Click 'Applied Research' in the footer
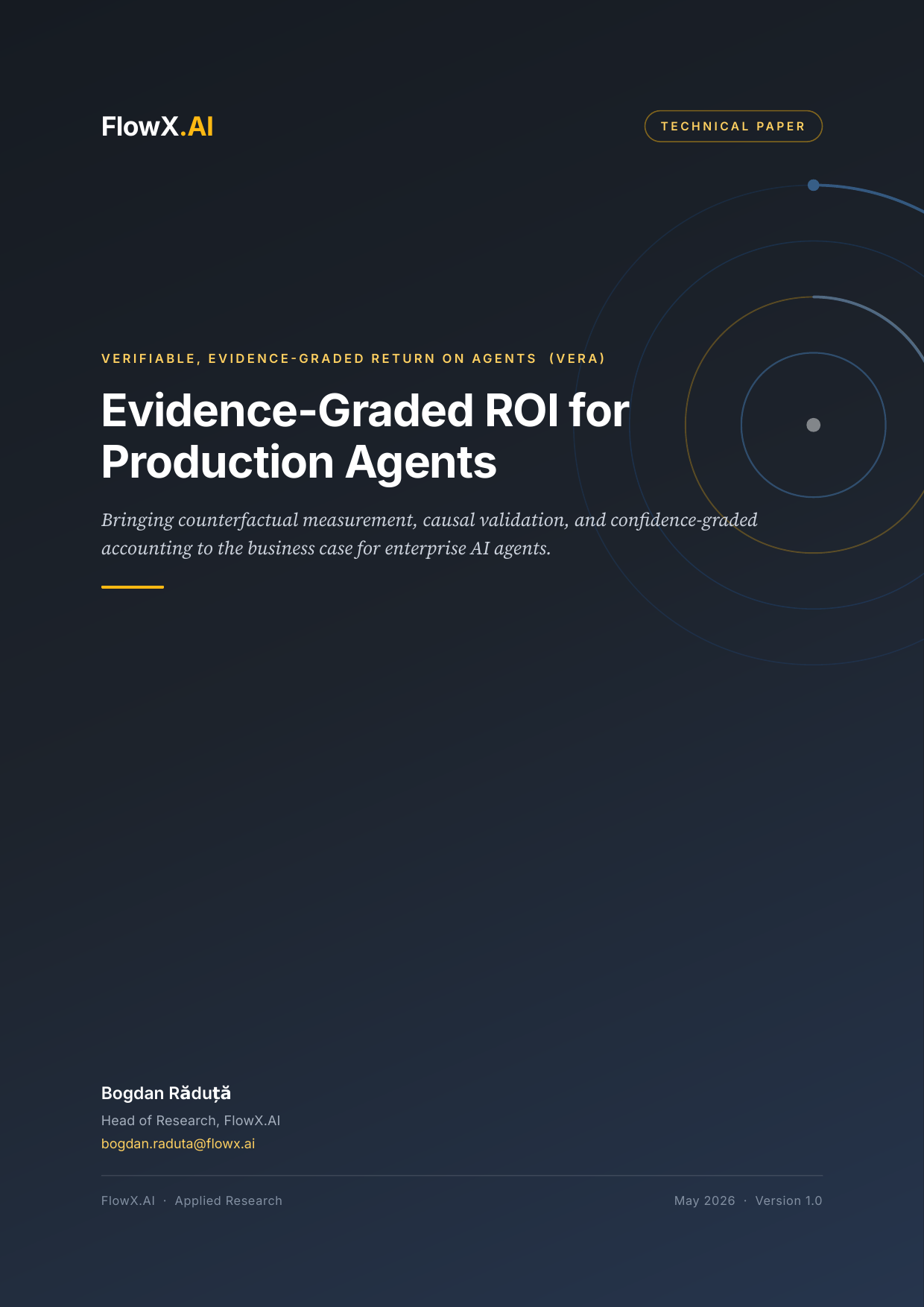 pos(229,1200)
